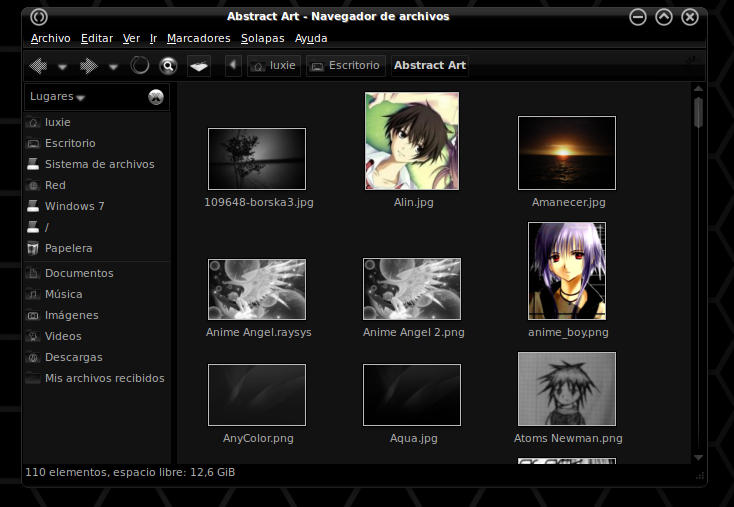Click the Alin.jpg file name label
The width and height of the screenshot is (734, 507).
413,203
